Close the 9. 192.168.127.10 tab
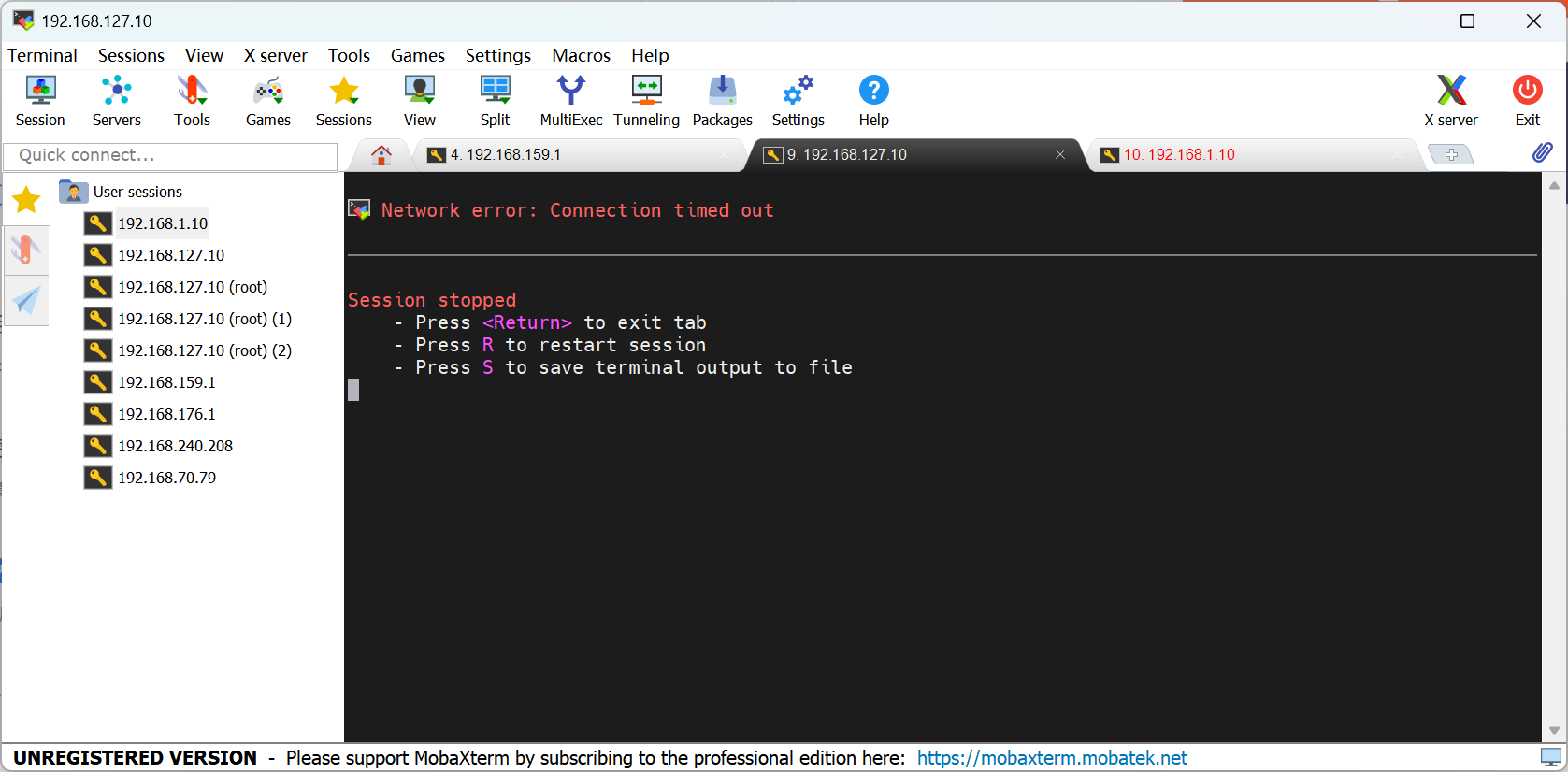The width and height of the screenshot is (1568, 772). point(1060,154)
